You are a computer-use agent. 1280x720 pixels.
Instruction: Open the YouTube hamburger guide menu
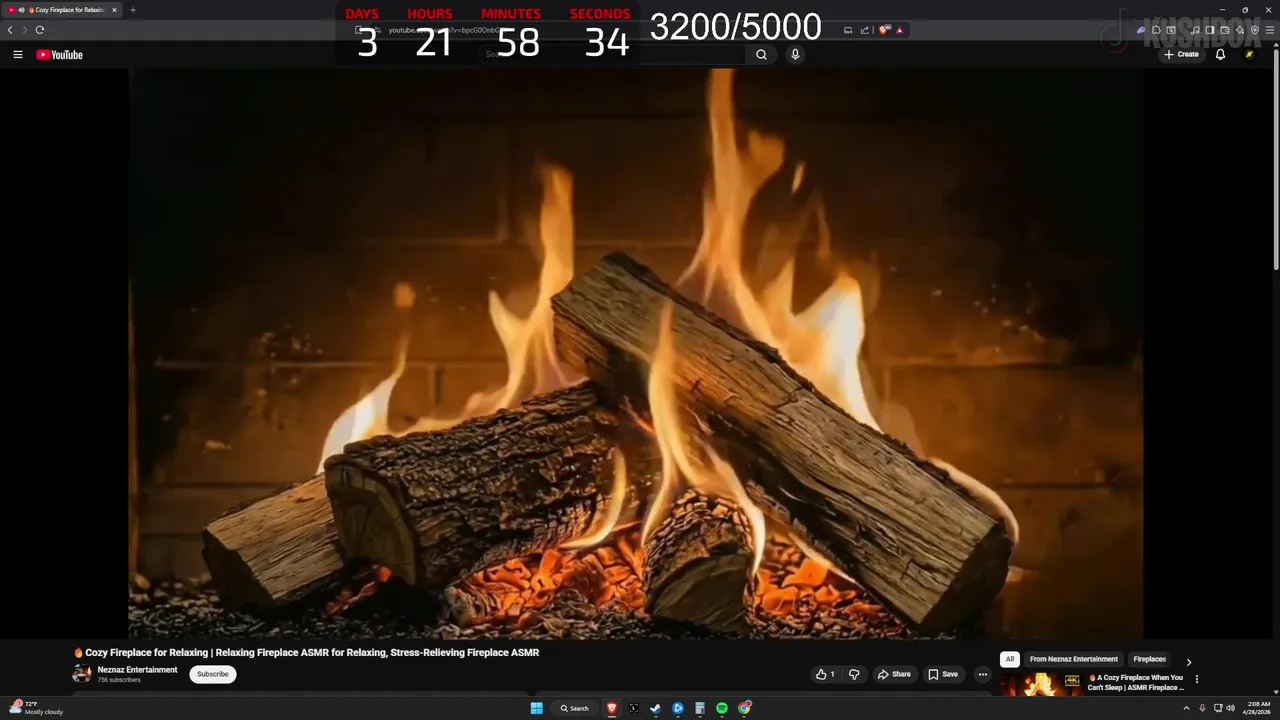(17, 55)
